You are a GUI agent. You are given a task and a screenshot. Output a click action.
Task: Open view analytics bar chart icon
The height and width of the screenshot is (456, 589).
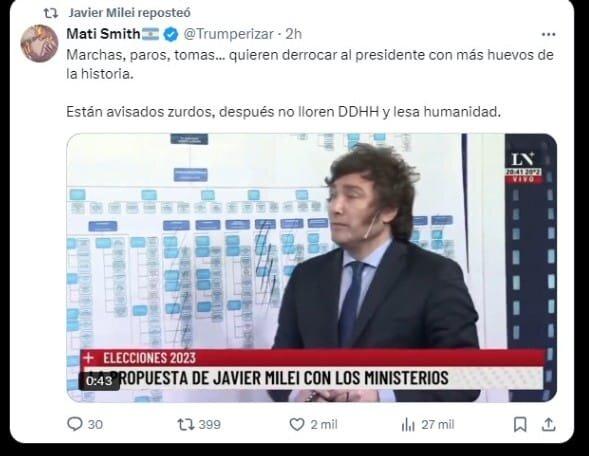point(408,425)
